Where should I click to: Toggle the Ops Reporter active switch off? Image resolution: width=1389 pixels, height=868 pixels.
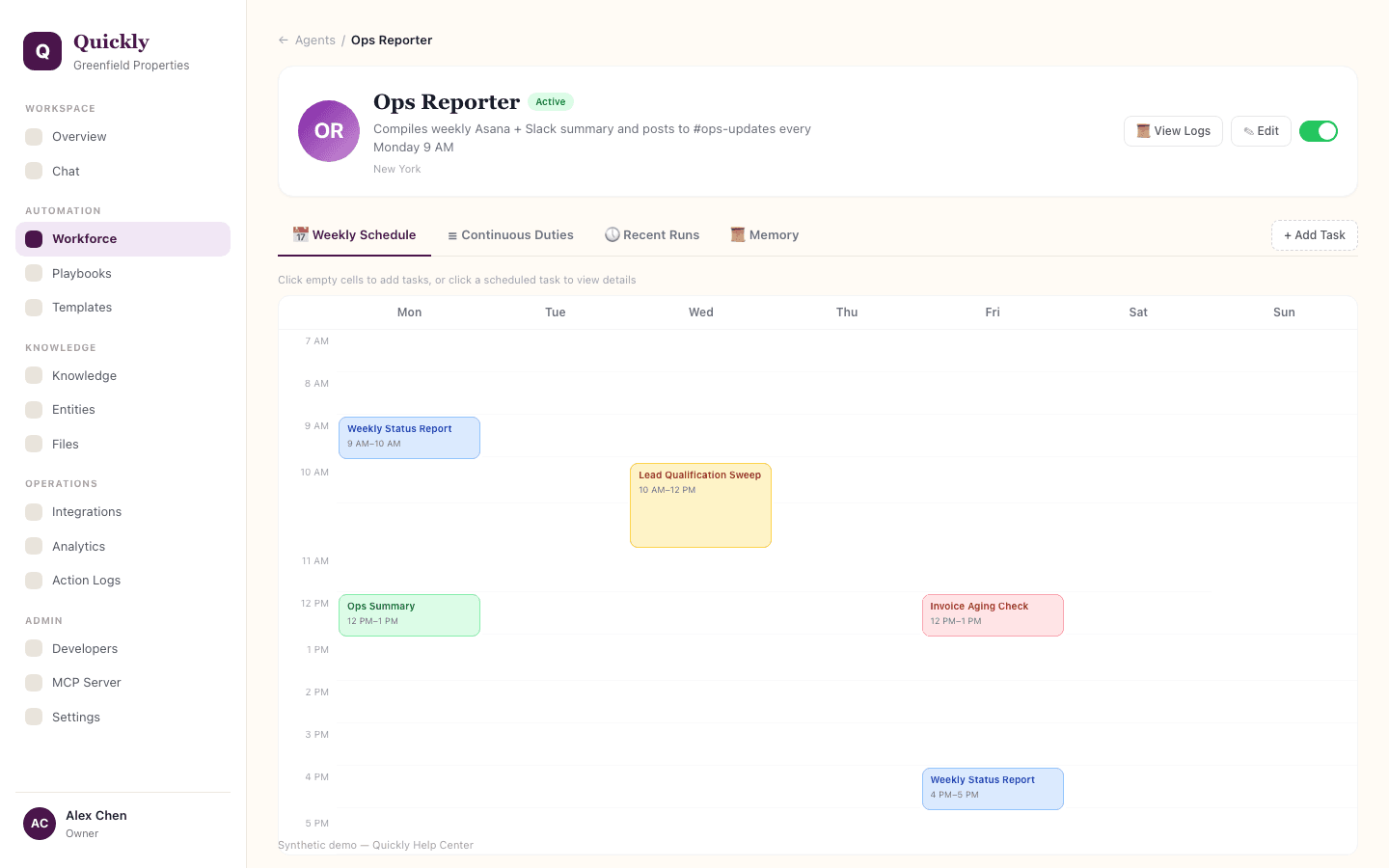point(1319,131)
